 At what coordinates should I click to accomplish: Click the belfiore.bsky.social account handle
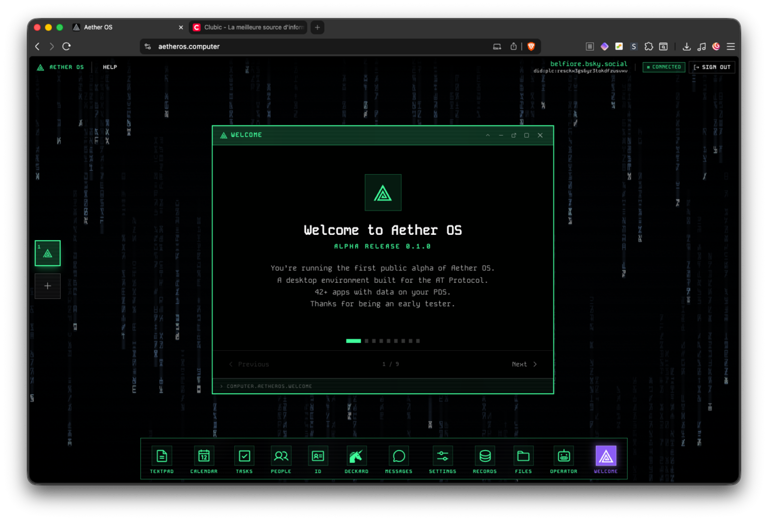588,64
